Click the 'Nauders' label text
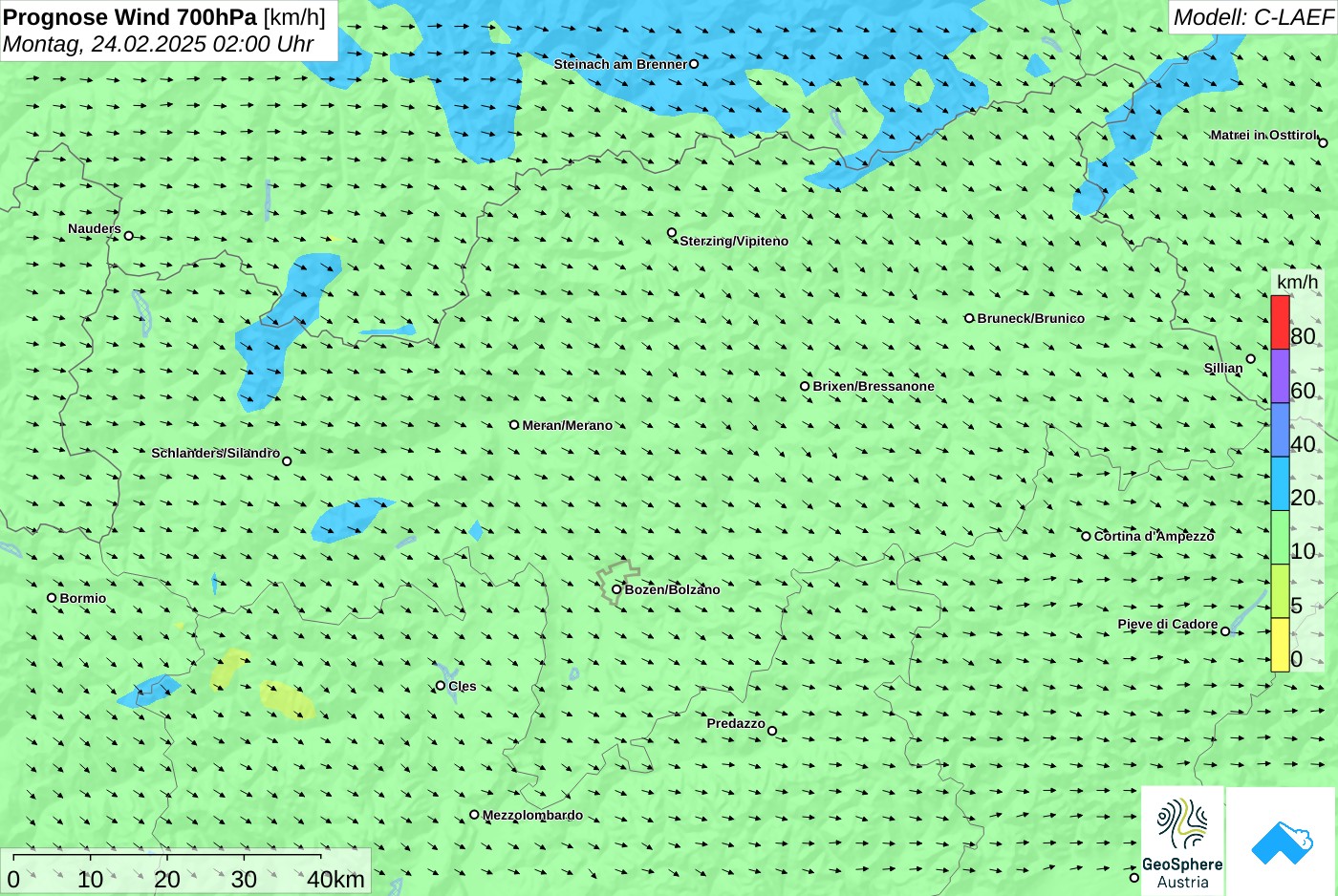The image size is (1338, 896). pyautogui.click(x=95, y=228)
